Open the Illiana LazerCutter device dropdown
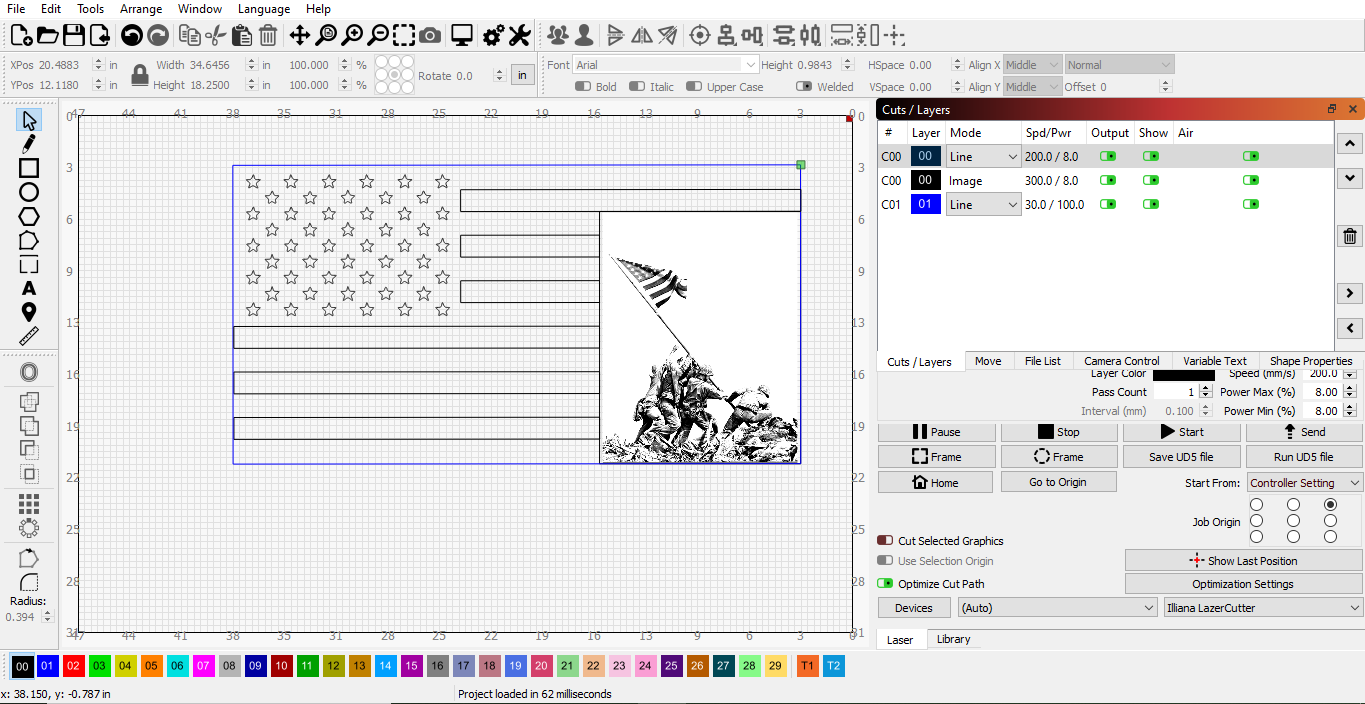Screen dimensions: 1365x704 1264,608
